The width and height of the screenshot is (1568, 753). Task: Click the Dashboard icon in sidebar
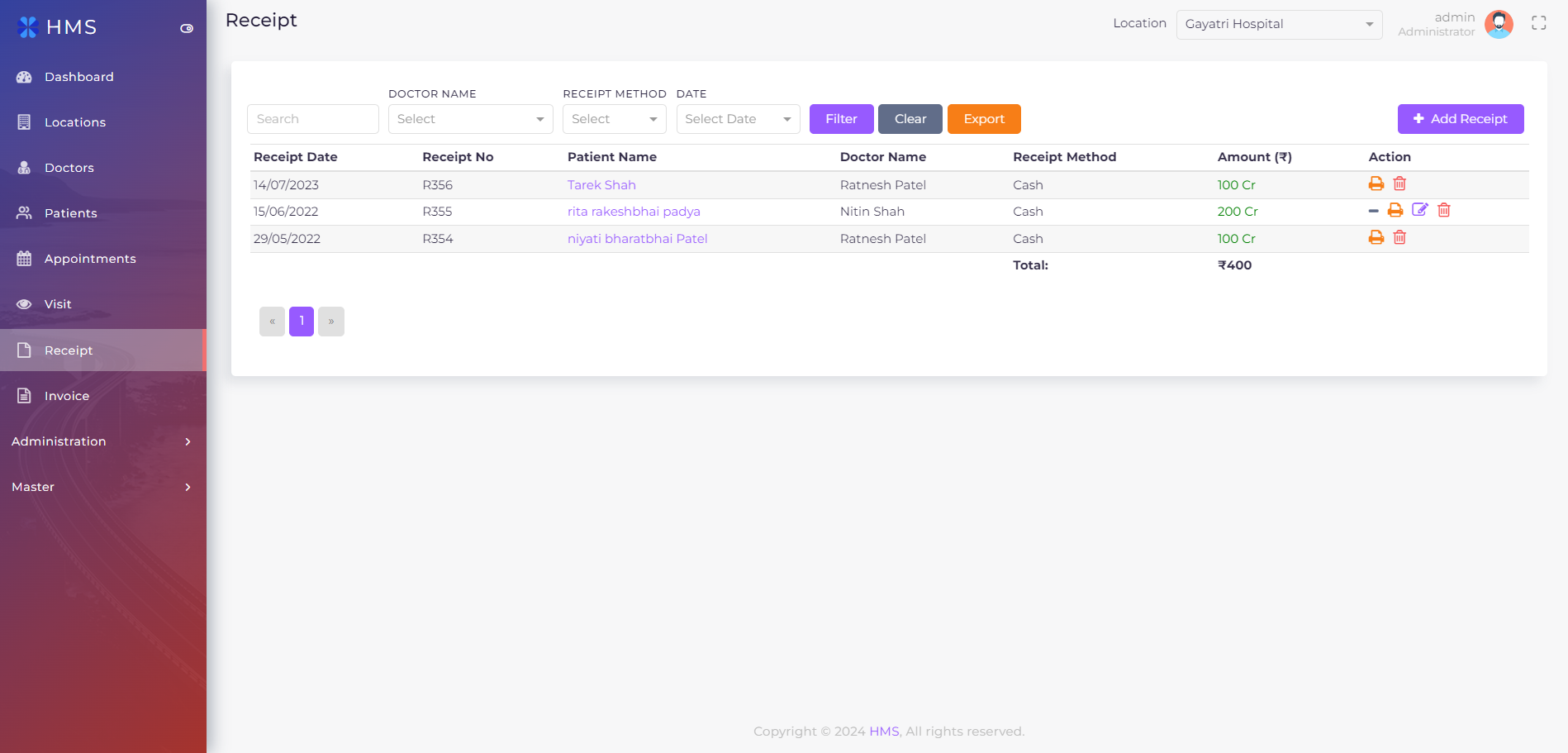point(24,77)
